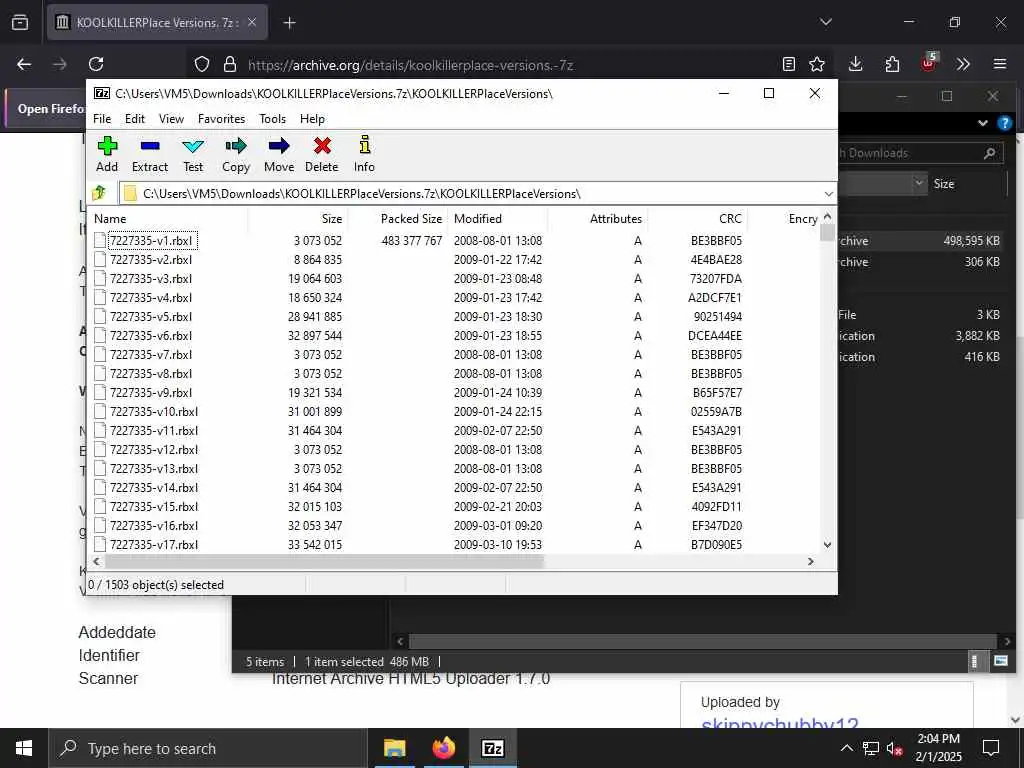The height and width of the screenshot is (768, 1024).
Task: Go up one folder level in 7-Zip
Action: [99, 193]
